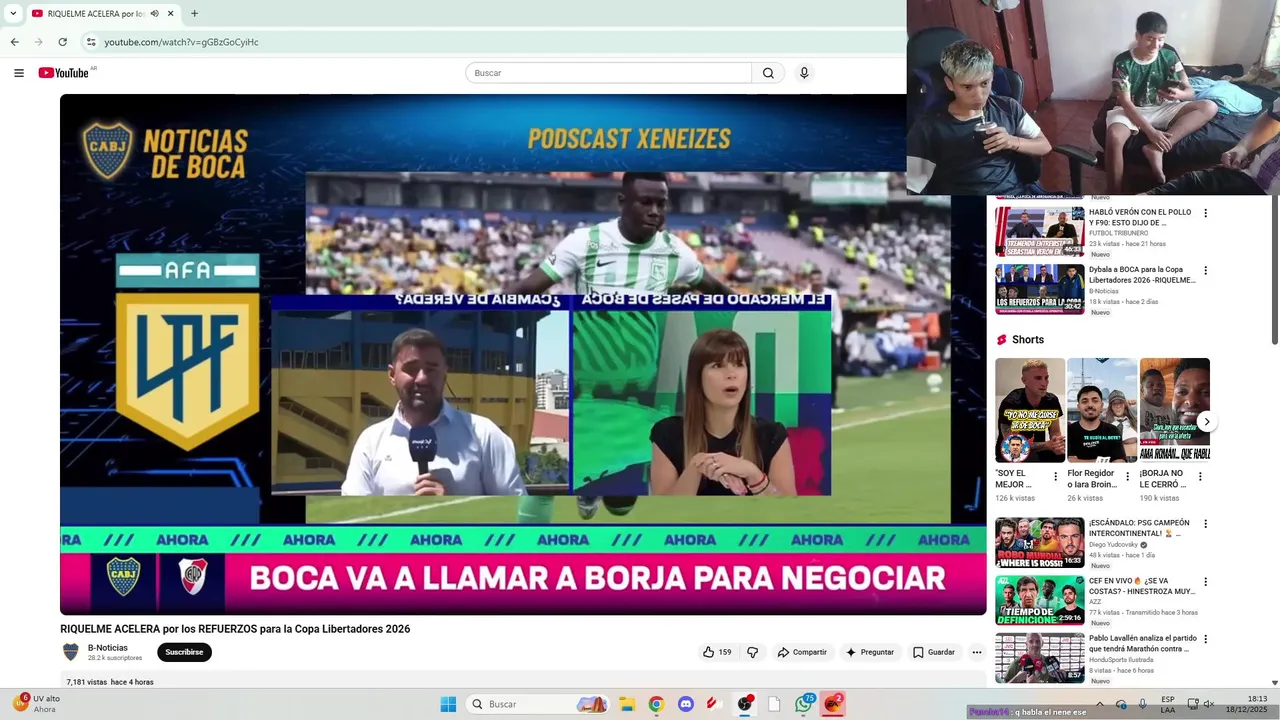Screen dimensions: 1280x720
Task: Close the RIQUELME ACELERA tab
Action: 171,14
